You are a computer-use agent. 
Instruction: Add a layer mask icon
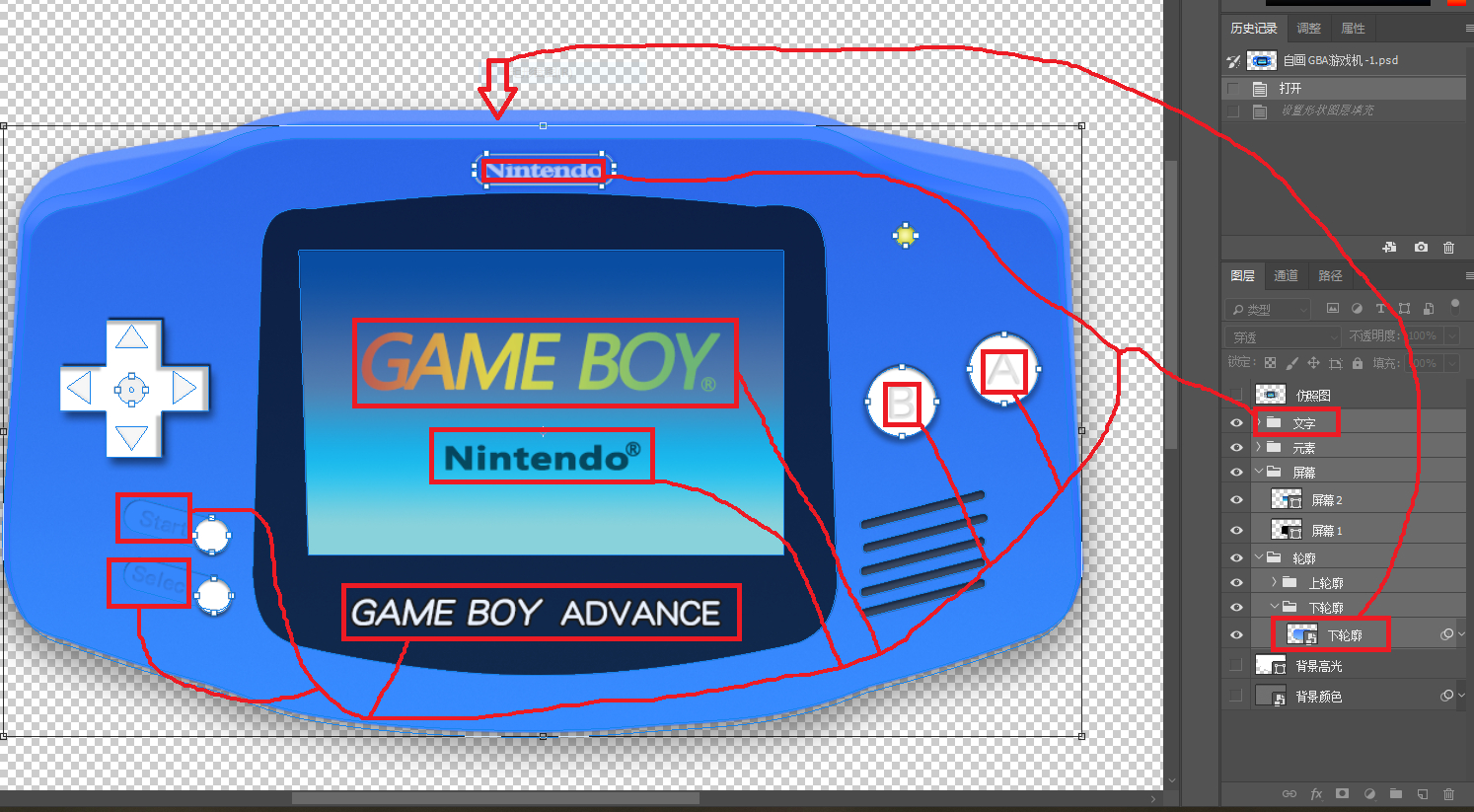coord(1342,793)
